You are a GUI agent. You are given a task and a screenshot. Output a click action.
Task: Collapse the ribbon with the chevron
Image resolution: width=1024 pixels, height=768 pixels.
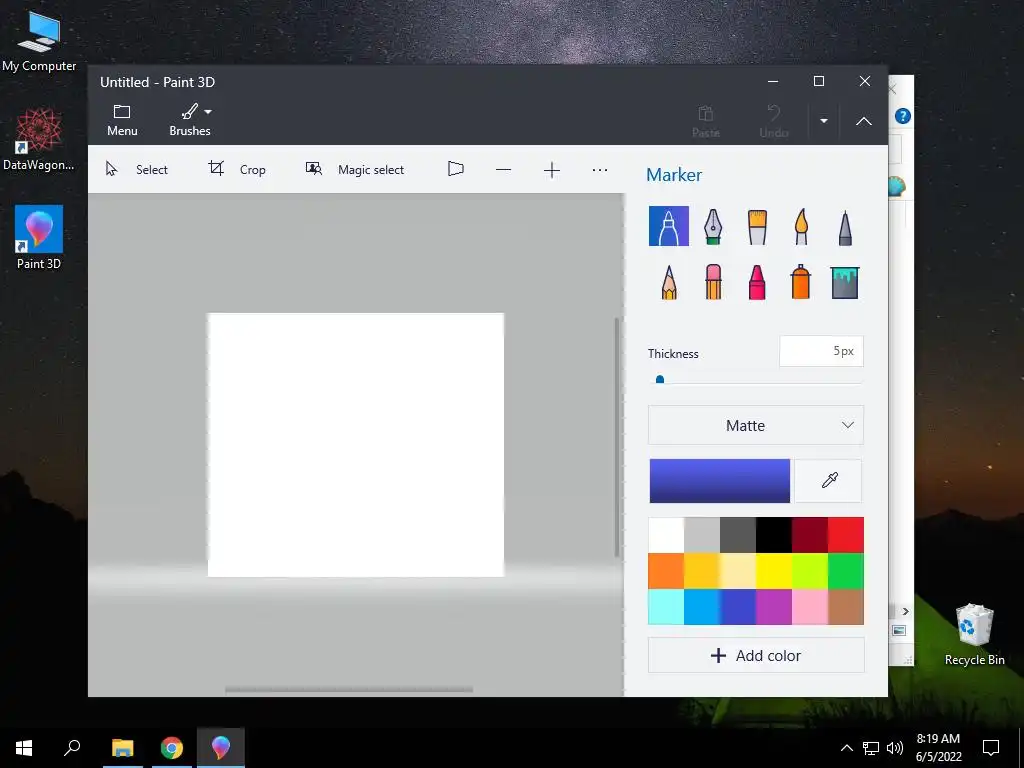tap(863, 121)
